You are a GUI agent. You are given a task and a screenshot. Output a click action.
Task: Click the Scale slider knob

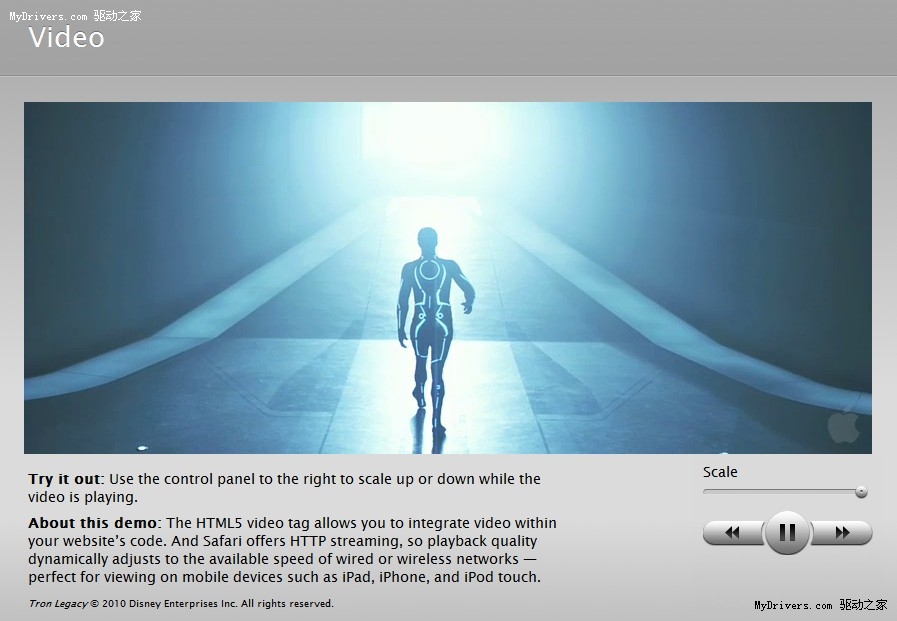pos(861,492)
